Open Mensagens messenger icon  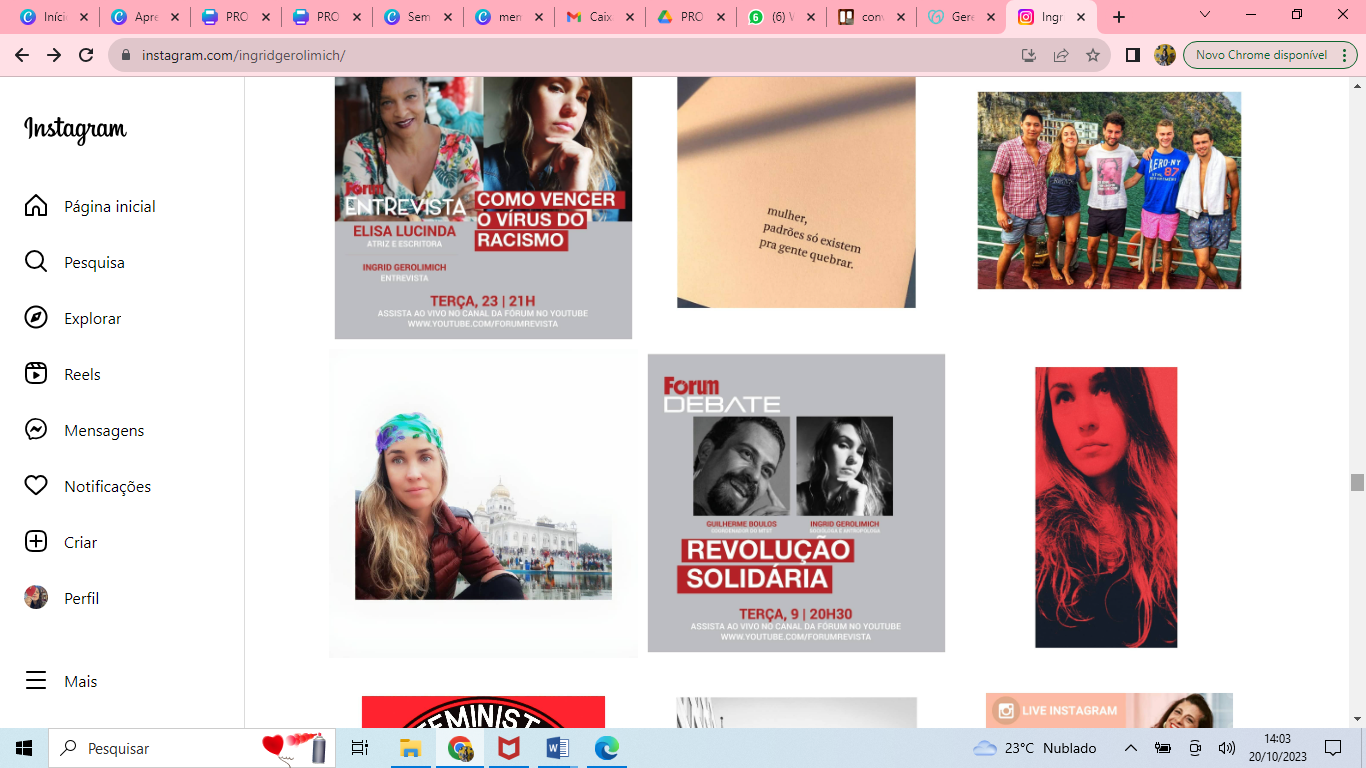pos(36,430)
